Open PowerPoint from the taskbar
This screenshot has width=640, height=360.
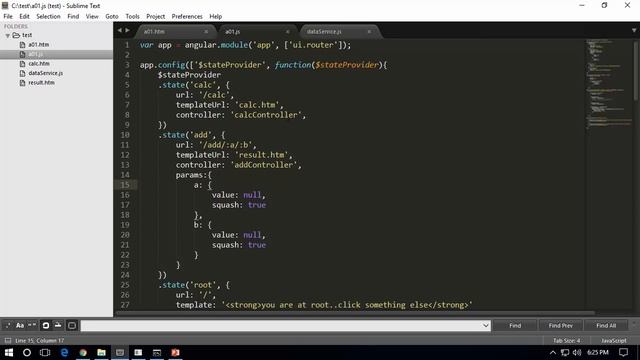(176, 352)
